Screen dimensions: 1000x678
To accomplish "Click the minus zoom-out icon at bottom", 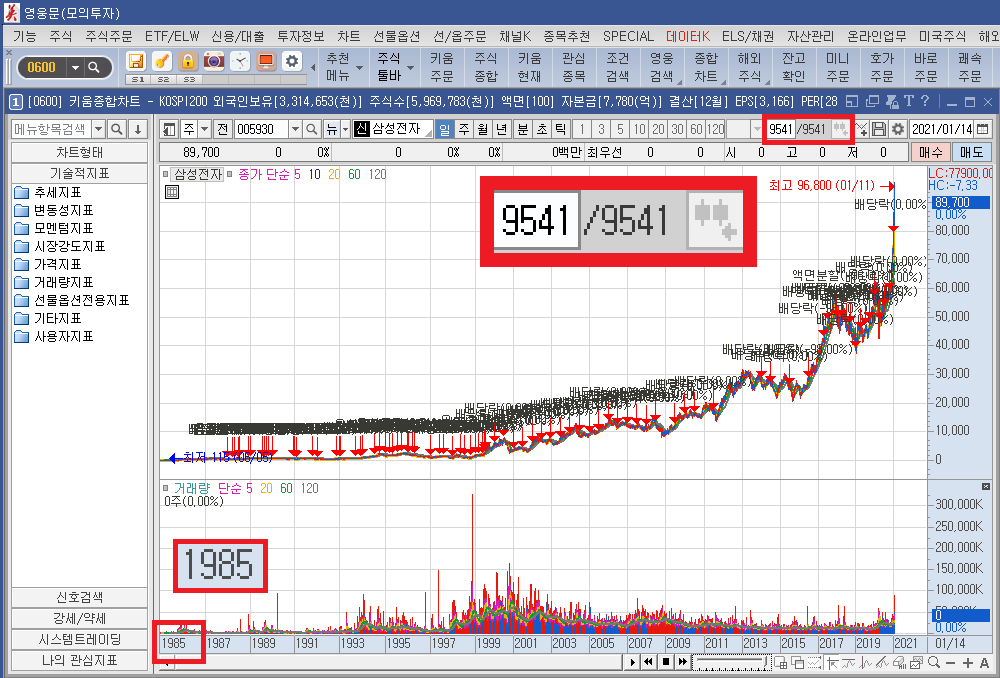I will pyautogui.click(x=950, y=663).
